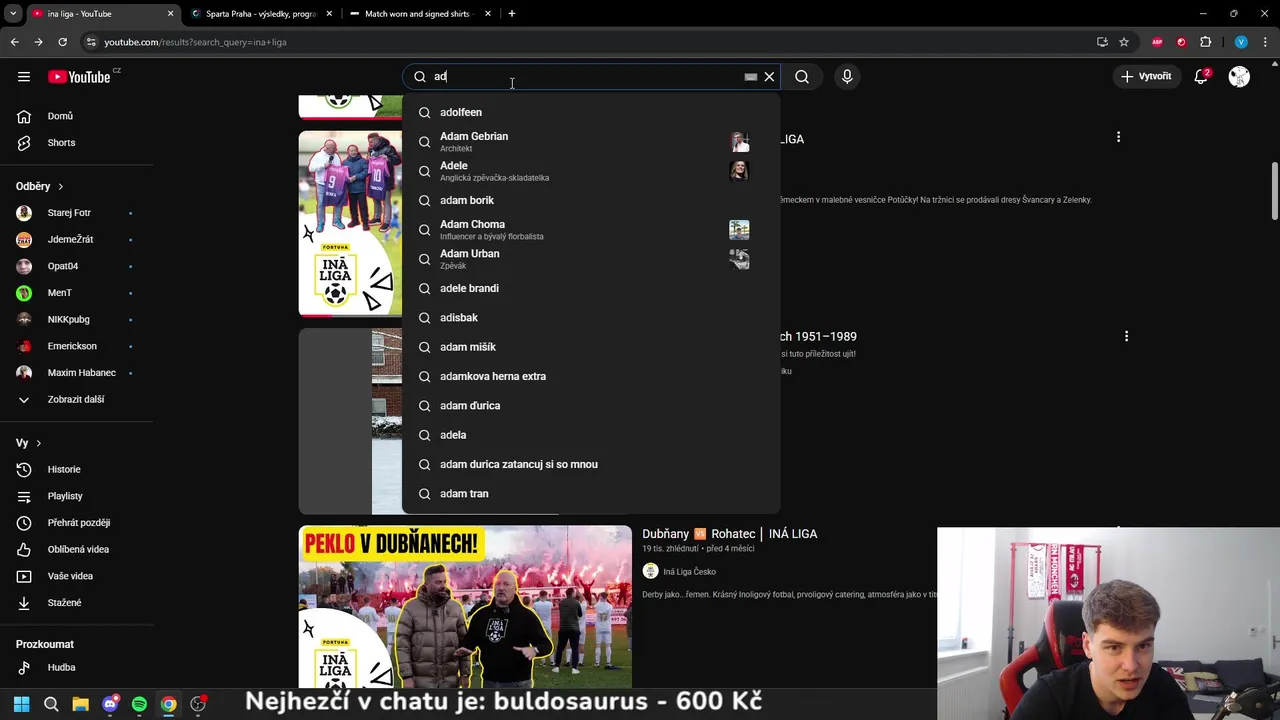Bookmark this page with the star
The image size is (1280, 720).
pyautogui.click(x=1124, y=42)
